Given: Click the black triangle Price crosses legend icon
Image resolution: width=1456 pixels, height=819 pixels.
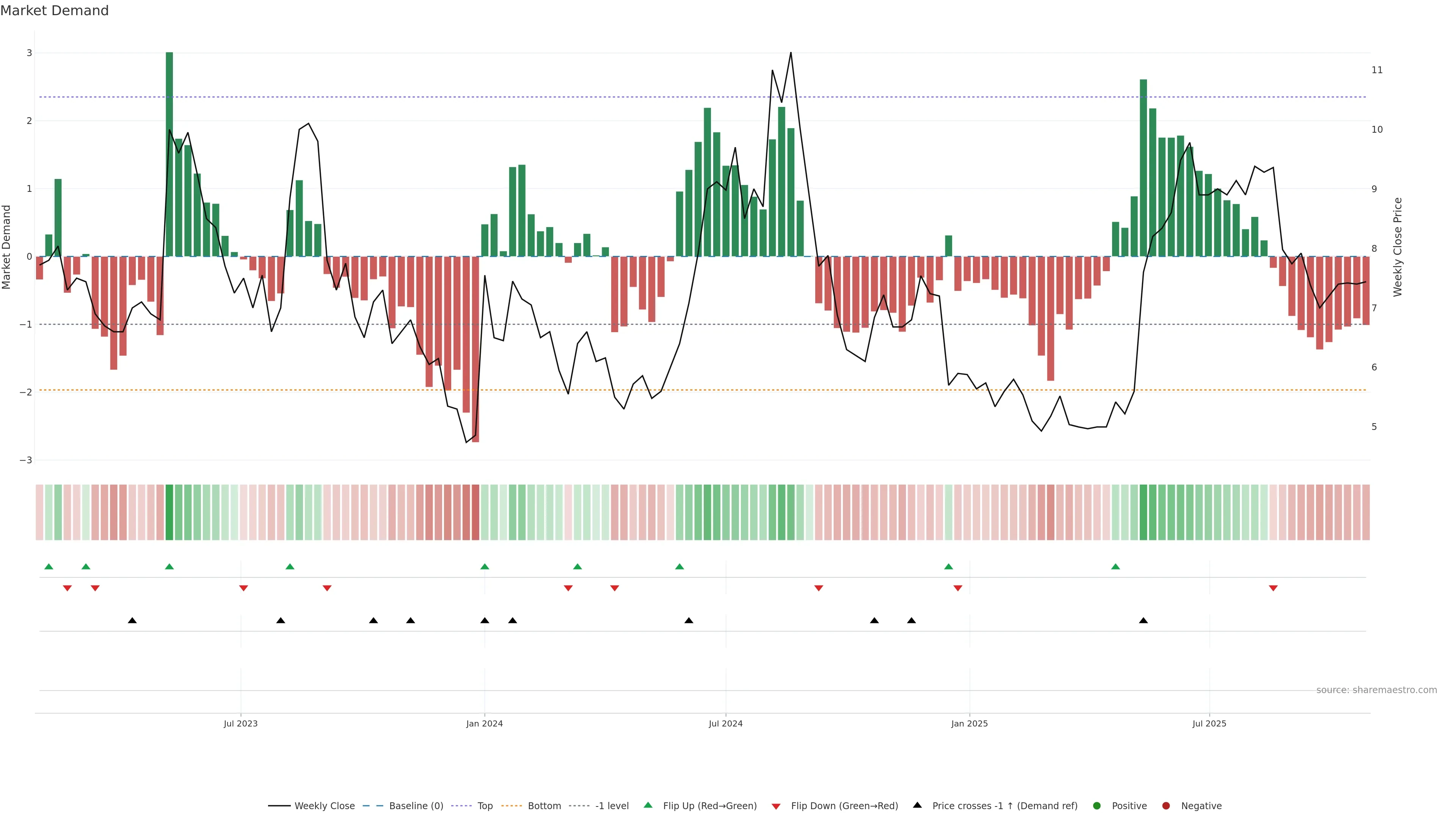Looking at the screenshot, I should (917, 805).
